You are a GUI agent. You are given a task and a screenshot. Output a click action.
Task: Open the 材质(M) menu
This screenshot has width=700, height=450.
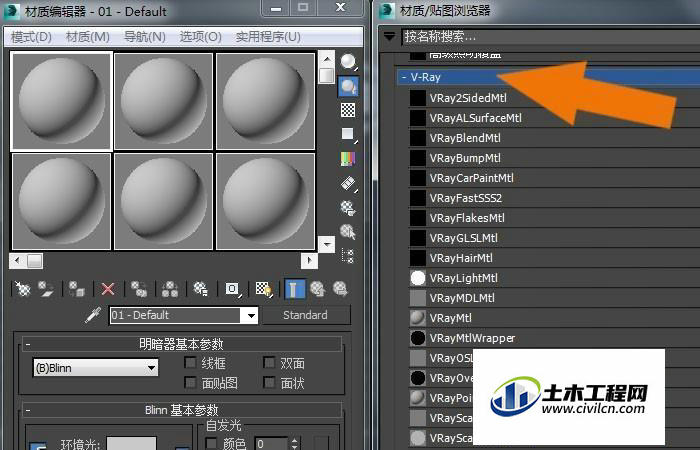click(88, 37)
